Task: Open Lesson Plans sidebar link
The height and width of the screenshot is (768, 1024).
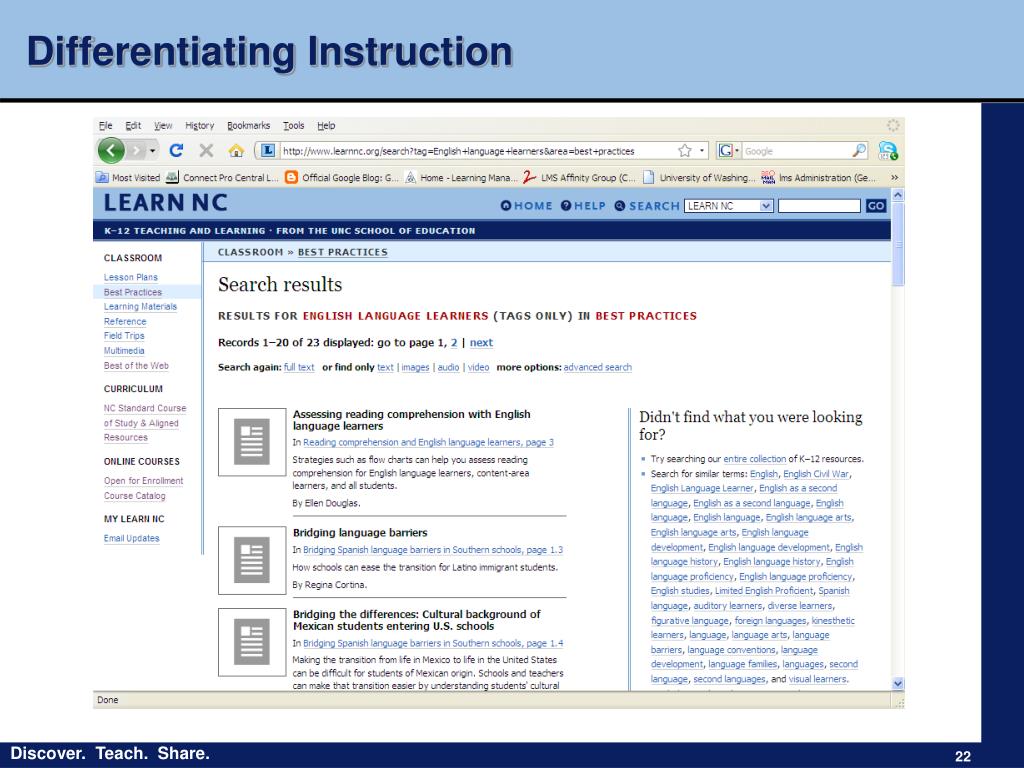Action: pos(131,277)
